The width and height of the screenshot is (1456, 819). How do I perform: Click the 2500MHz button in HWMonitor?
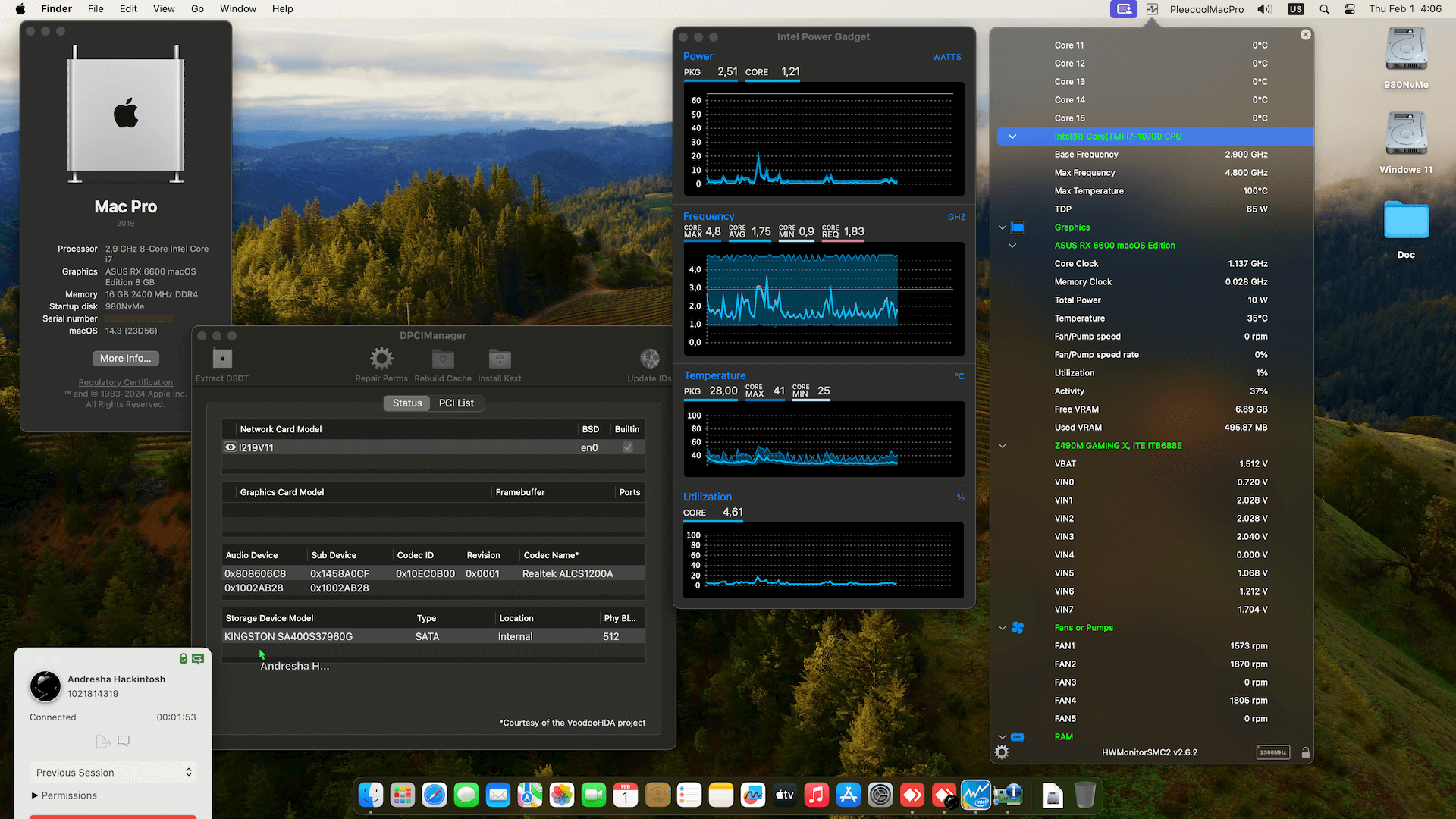click(1273, 752)
